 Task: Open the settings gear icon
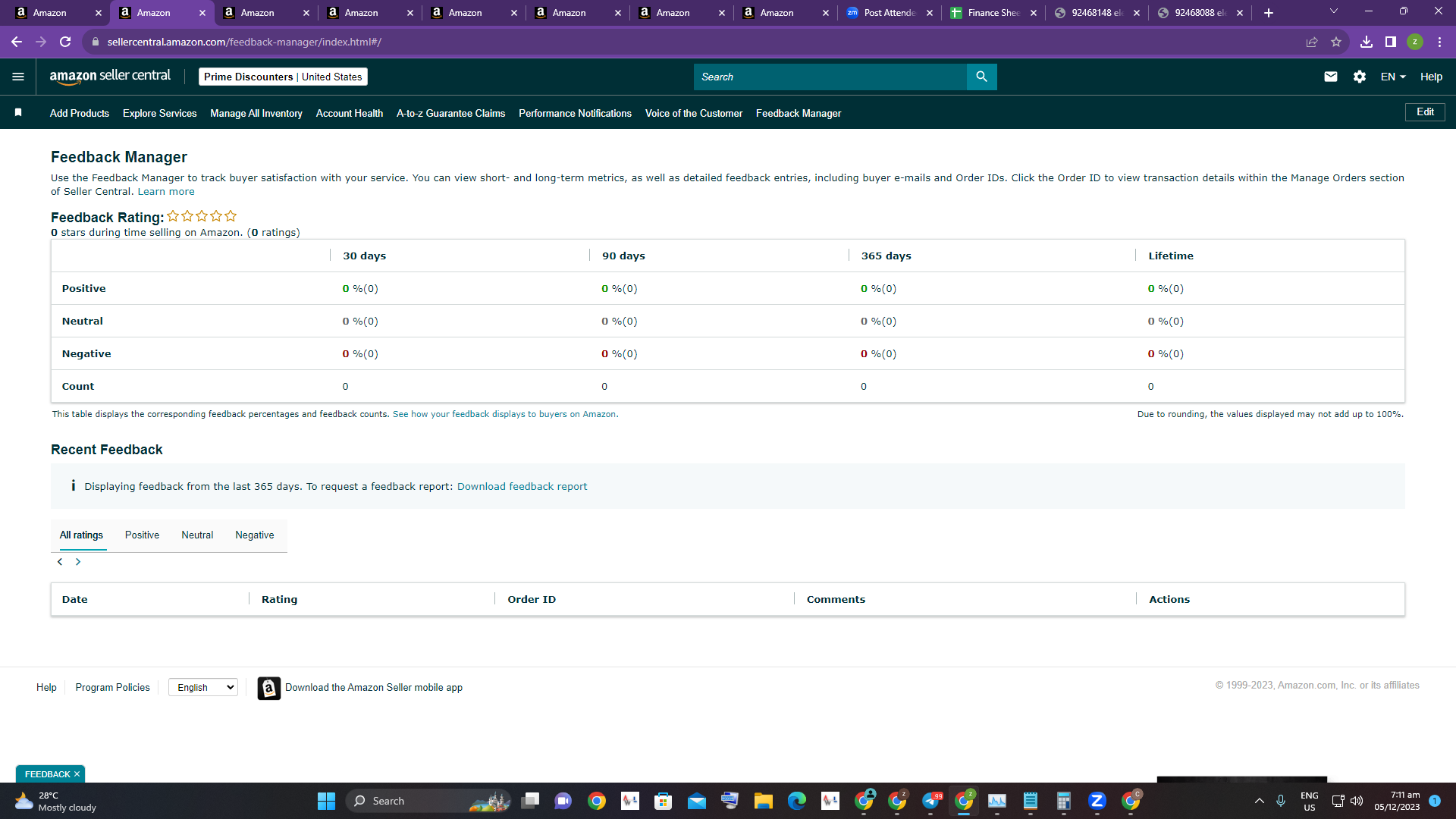coord(1359,77)
